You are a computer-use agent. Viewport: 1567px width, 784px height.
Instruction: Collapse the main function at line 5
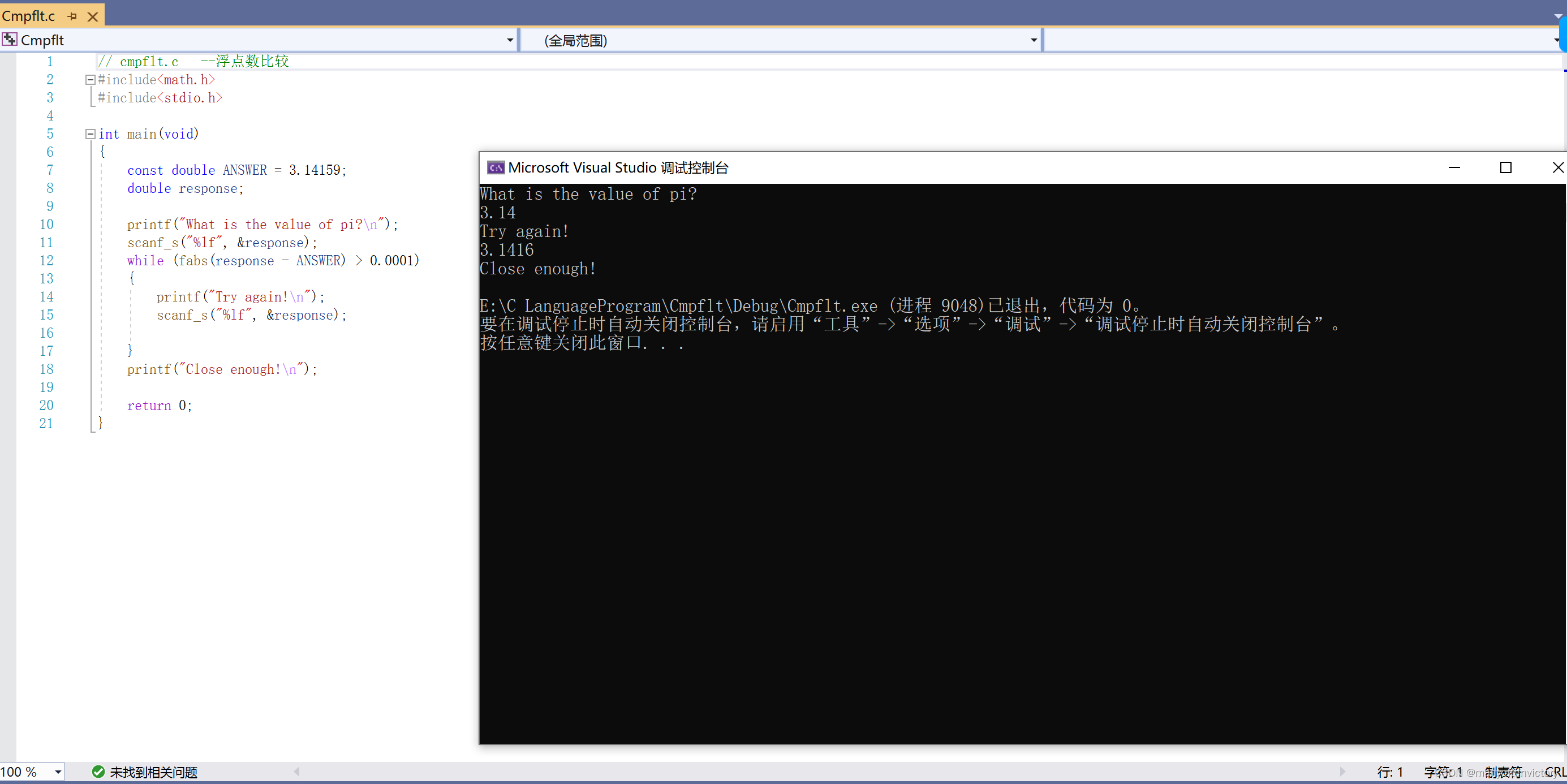90,134
